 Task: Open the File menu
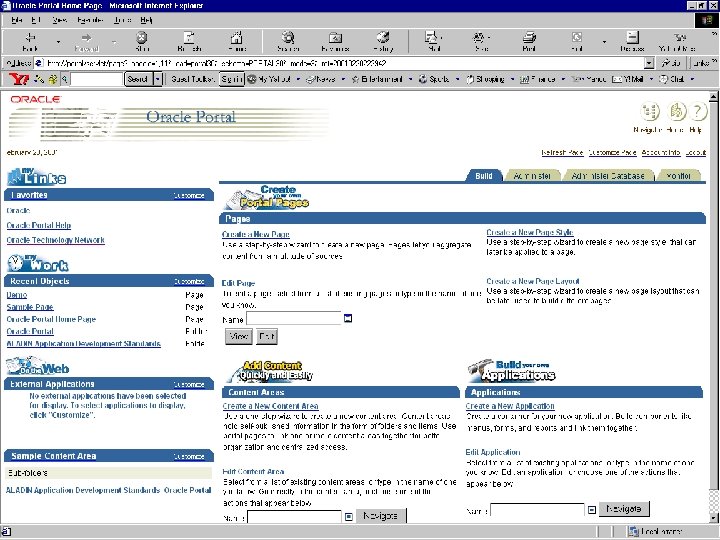(17, 20)
